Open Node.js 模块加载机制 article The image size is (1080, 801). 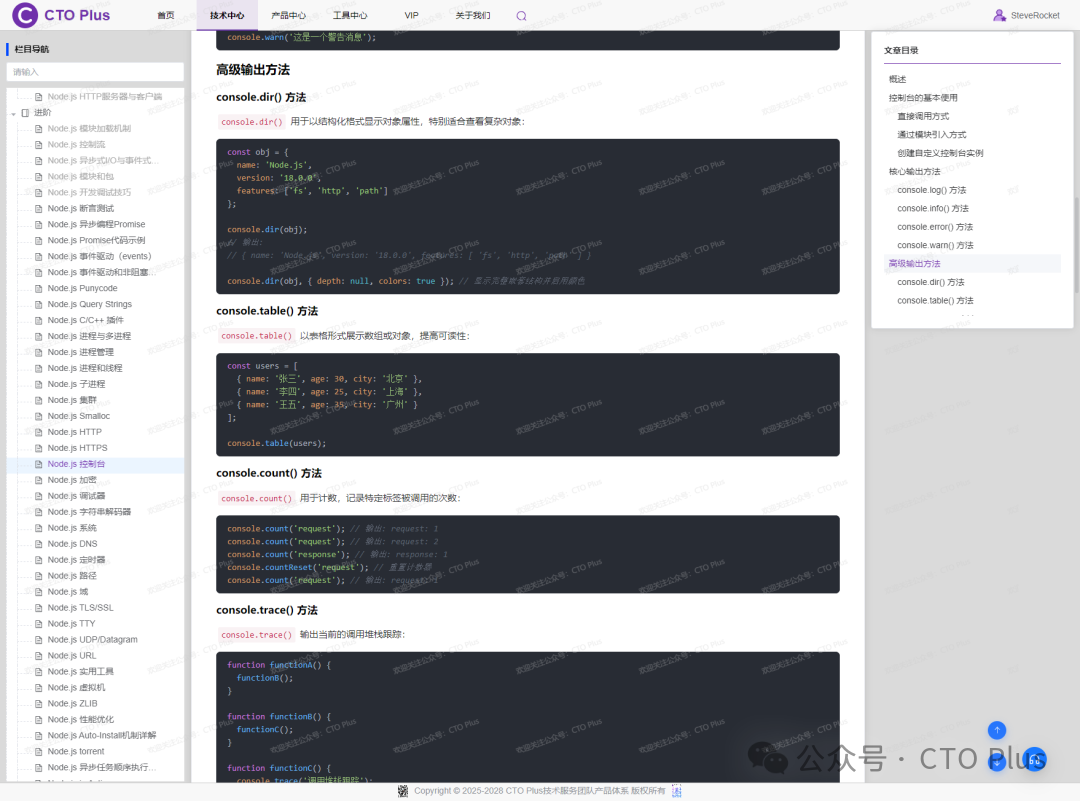(89, 129)
